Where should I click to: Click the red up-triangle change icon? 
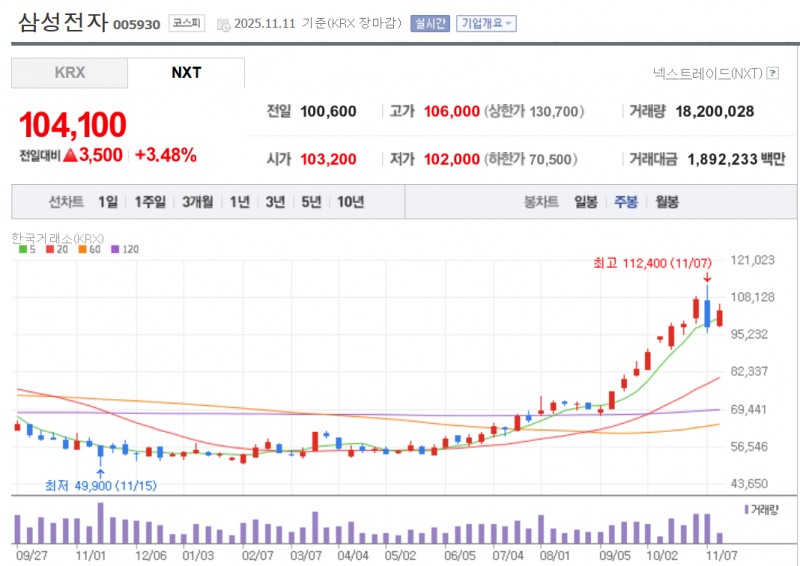70,155
